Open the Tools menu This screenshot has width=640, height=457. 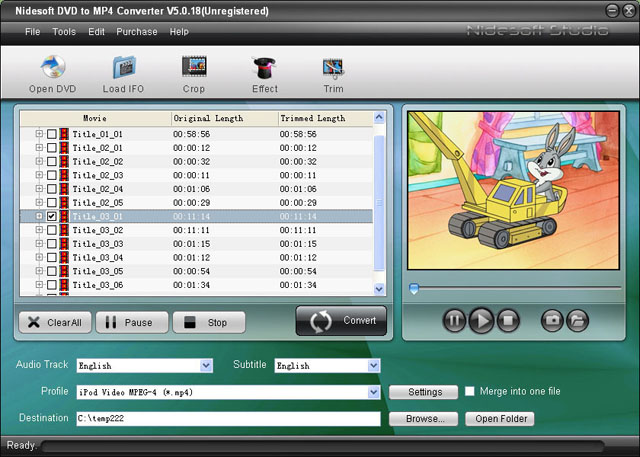coord(64,32)
